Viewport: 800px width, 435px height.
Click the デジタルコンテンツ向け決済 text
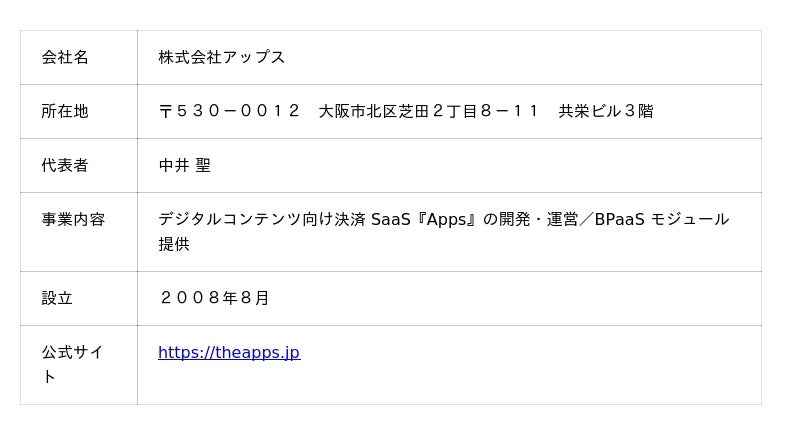[x=262, y=219]
